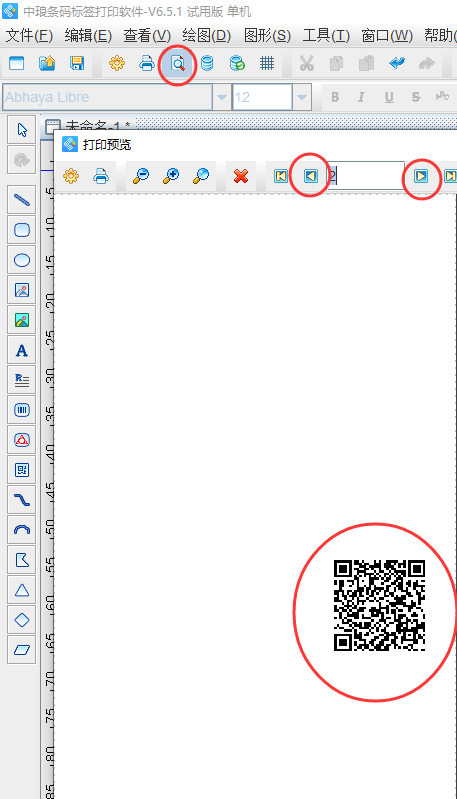The height and width of the screenshot is (799, 457).
Task: Select the barcode drawing tool
Action: click(21, 410)
